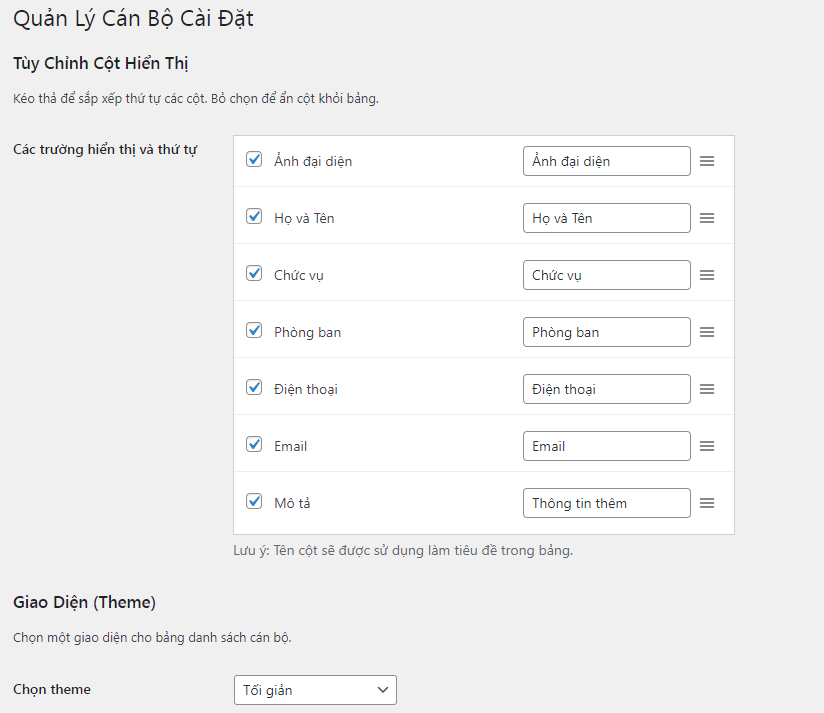Click the Điện thoại column name input
The width and height of the screenshot is (824, 713).
coord(607,389)
